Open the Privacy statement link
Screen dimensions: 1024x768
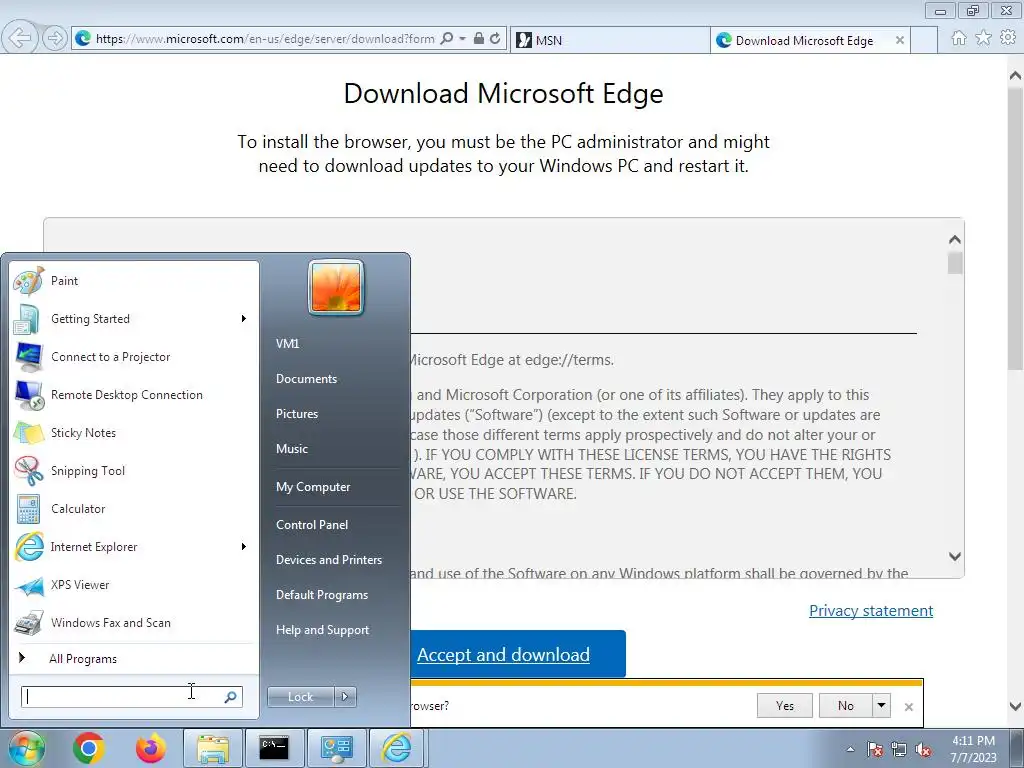coord(871,611)
